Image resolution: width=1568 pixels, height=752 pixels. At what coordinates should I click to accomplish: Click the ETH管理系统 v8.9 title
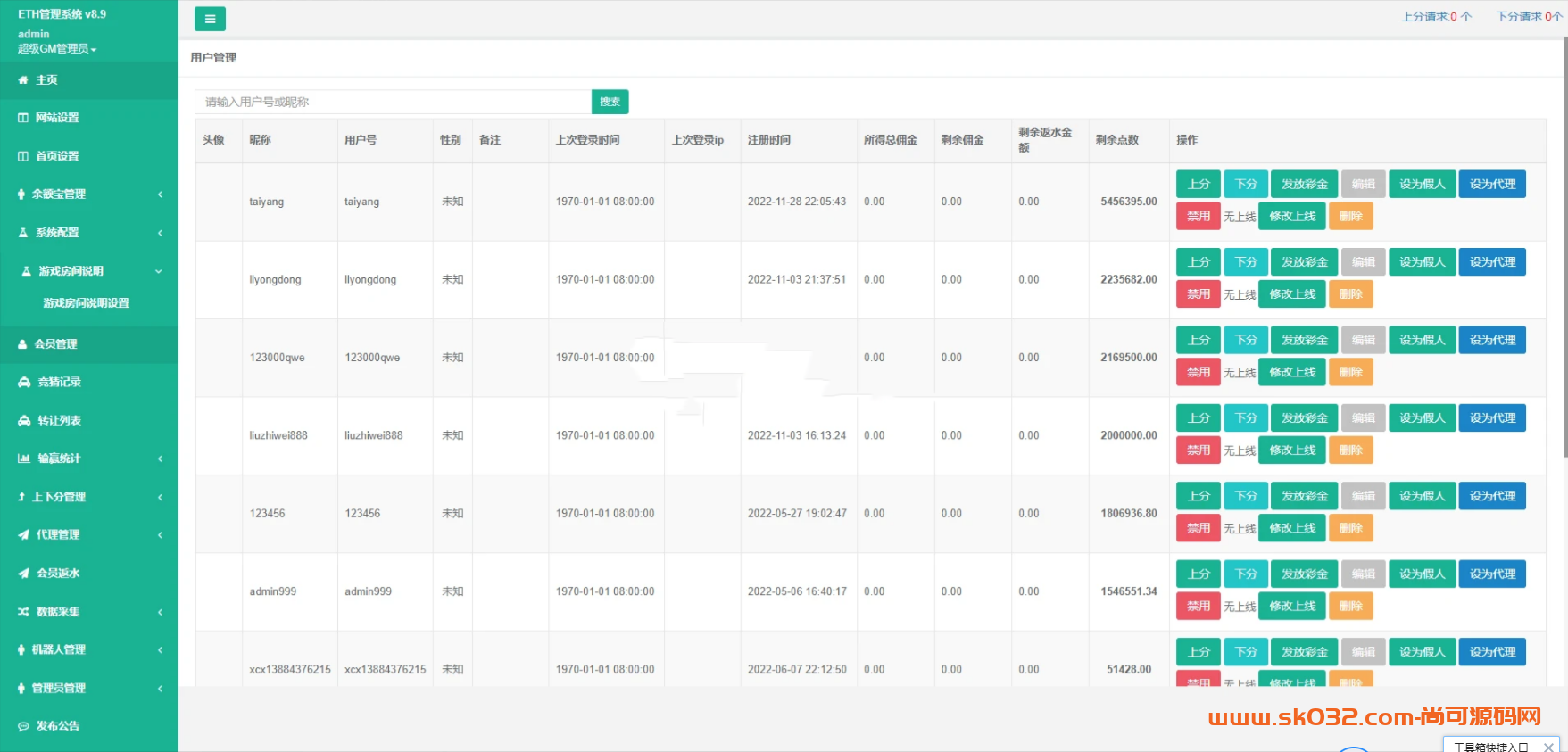pyautogui.click(x=62, y=14)
